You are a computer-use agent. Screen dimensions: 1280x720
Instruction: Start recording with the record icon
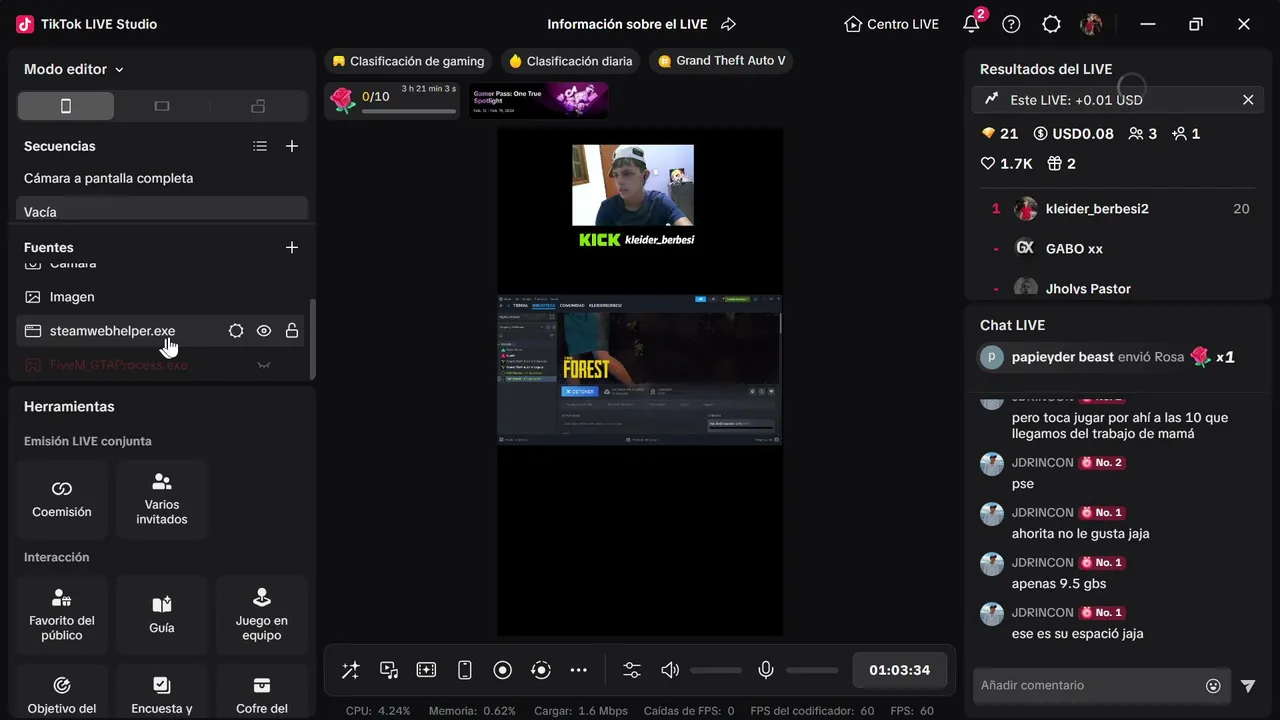point(503,670)
